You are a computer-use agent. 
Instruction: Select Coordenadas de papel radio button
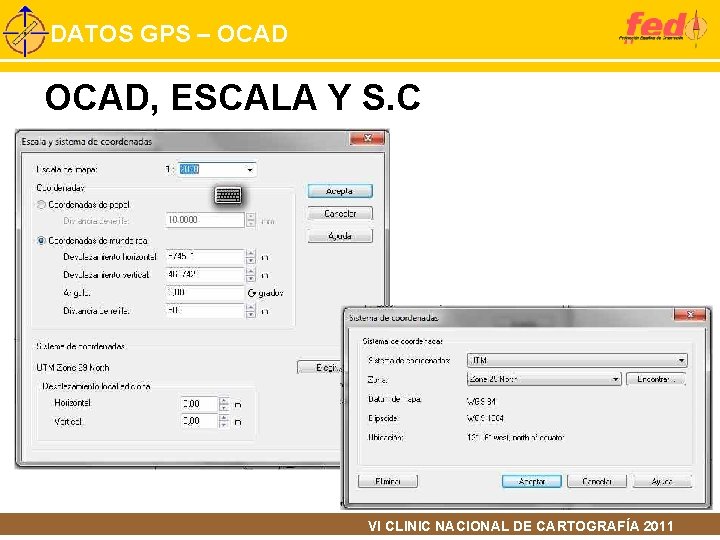pyautogui.click(x=41, y=205)
